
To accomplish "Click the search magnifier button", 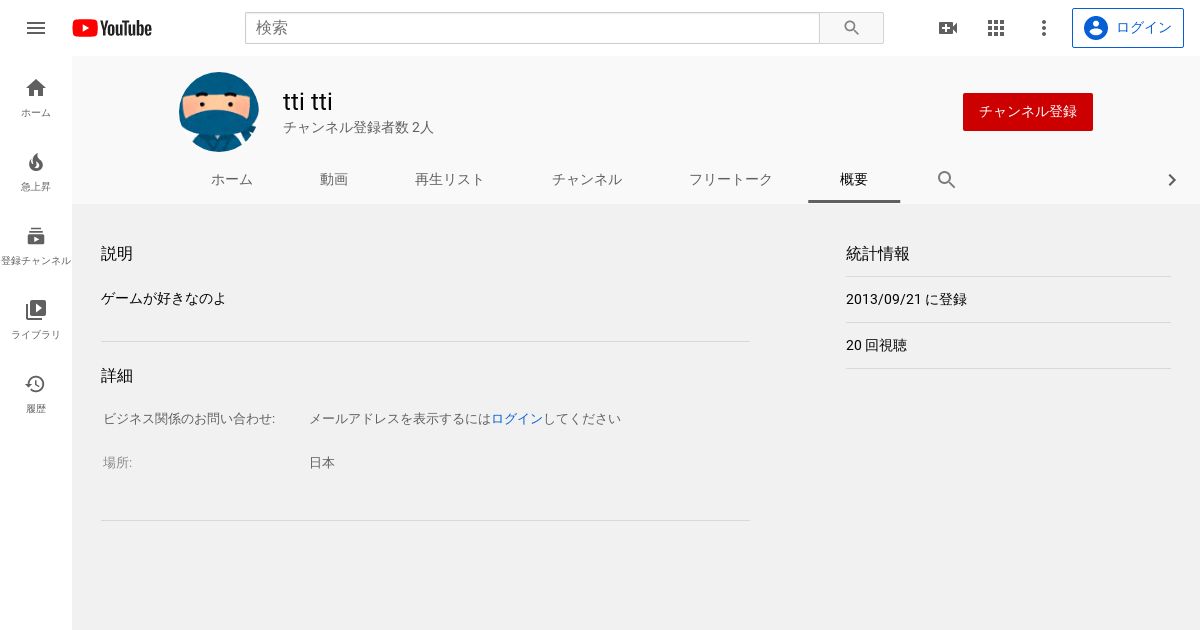I will (851, 28).
